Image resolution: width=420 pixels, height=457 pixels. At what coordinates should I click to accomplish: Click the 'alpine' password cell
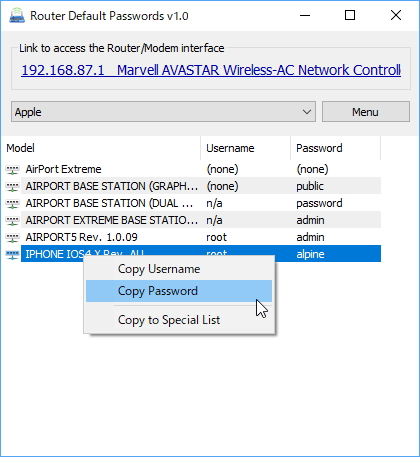pos(310,254)
